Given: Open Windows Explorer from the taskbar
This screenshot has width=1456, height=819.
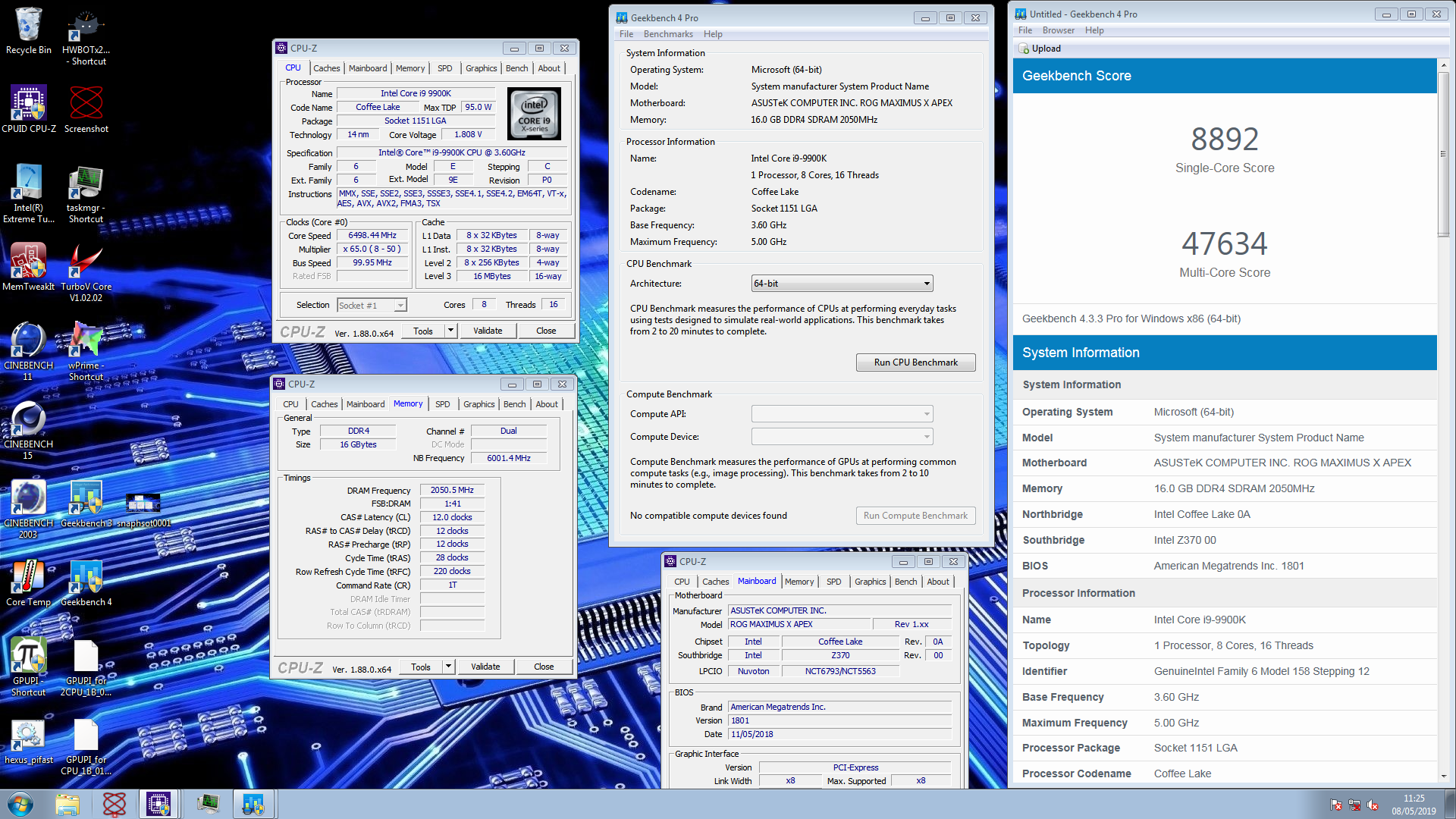Looking at the screenshot, I should click(67, 804).
